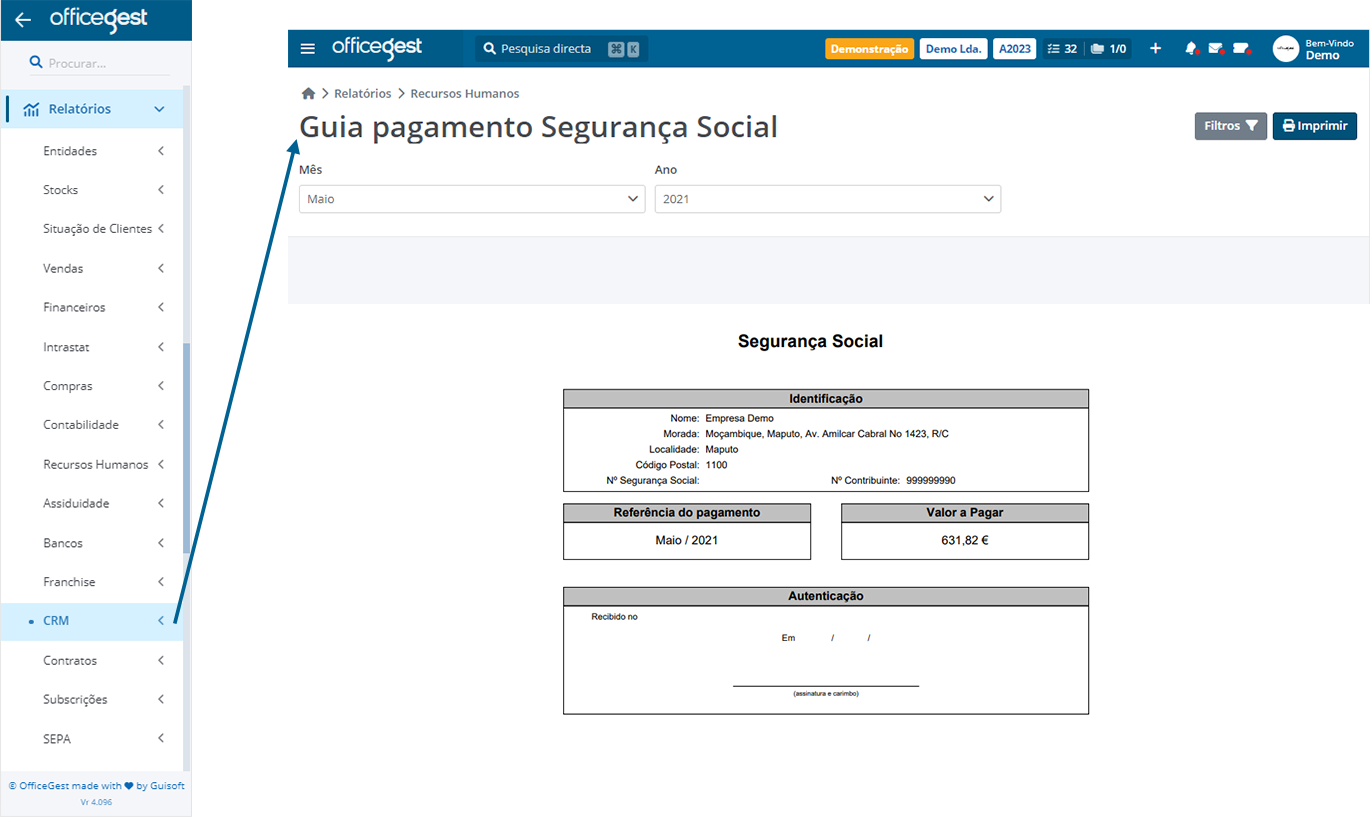Click the Guisoft footer link
Image resolution: width=1370 pixels, height=817 pixels.
[x=168, y=786]
